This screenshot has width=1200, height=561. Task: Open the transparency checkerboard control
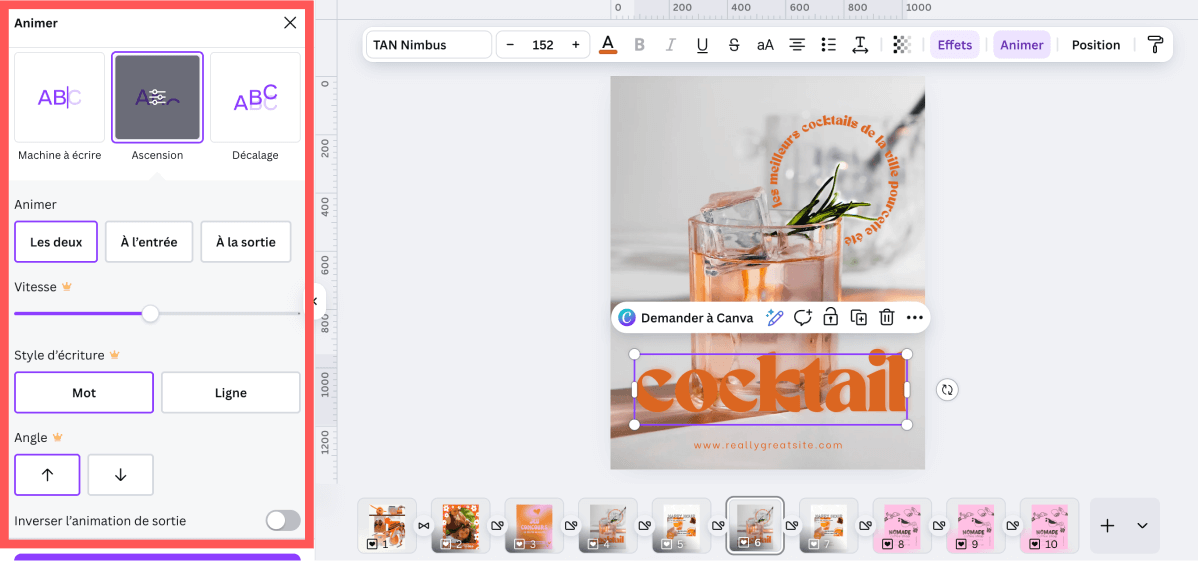pyautogui.click(x=902, y=45)
